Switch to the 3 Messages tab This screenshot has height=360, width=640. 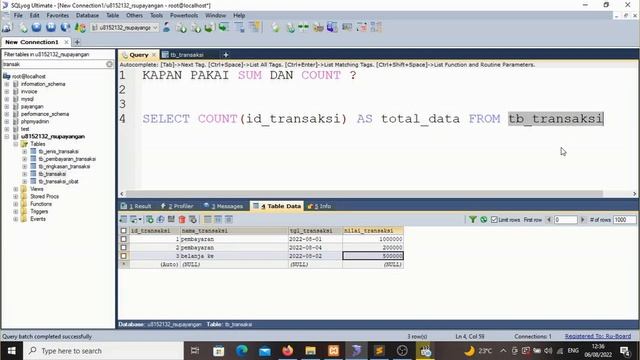click(x=224, y=206)
